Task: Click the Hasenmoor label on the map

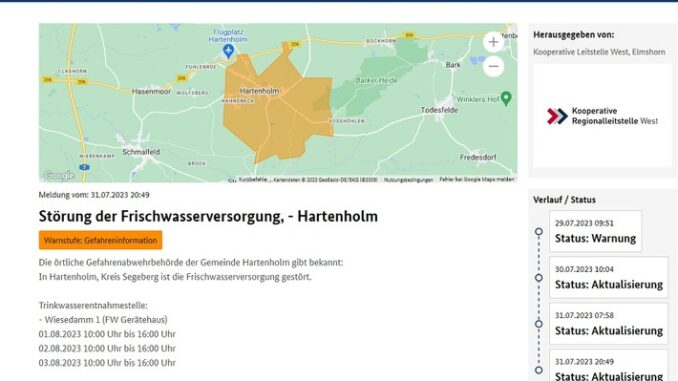Action: (x=151, y=91)
